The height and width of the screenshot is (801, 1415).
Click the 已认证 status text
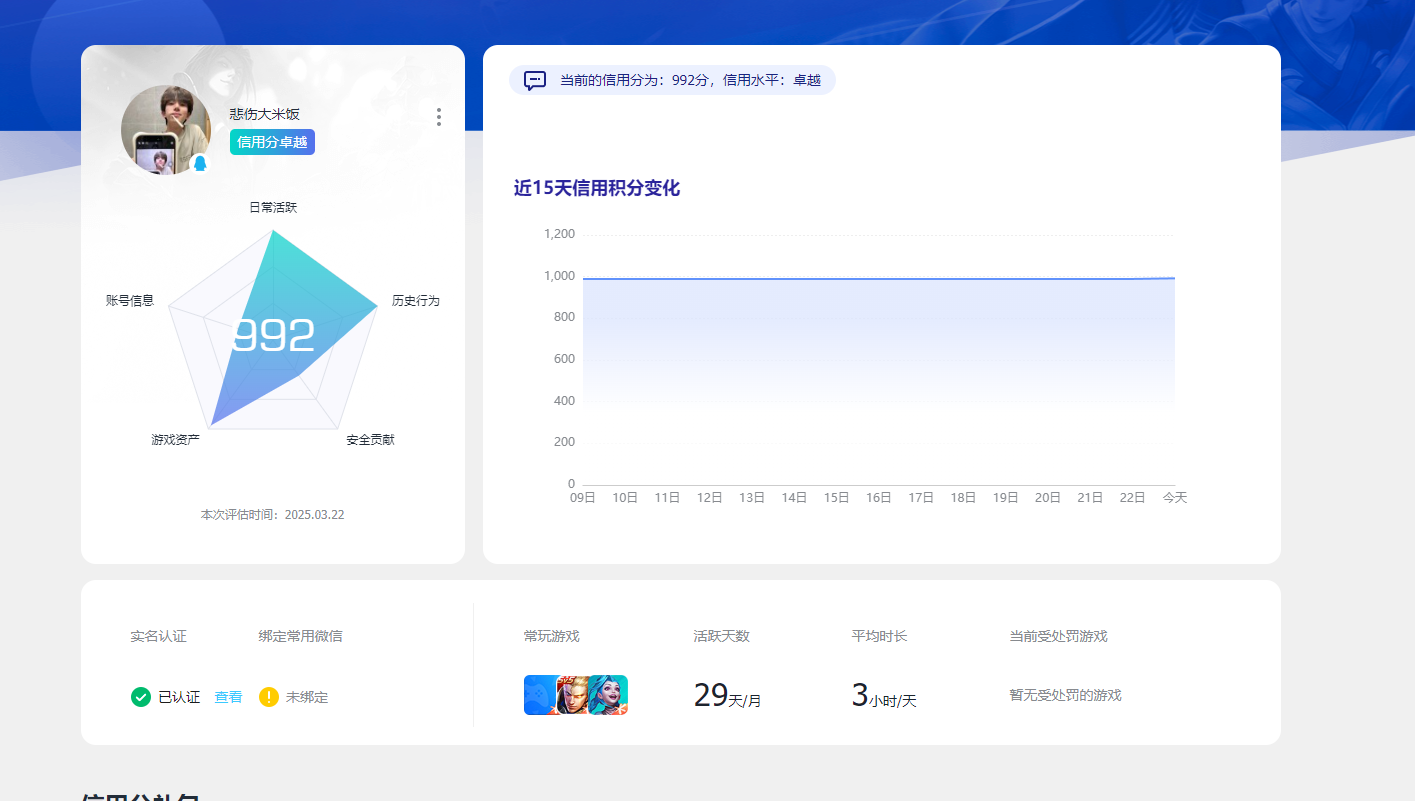click(179, 697)
